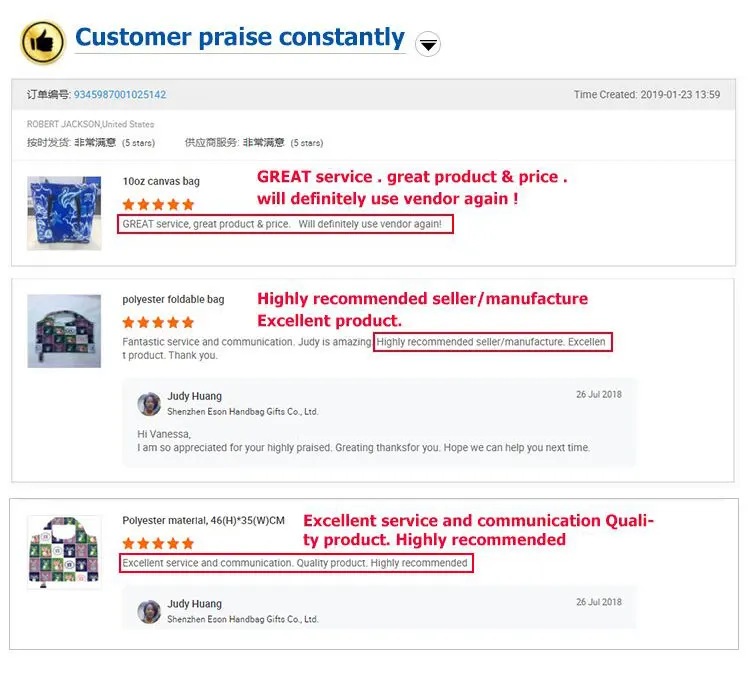Click the 10oz canvas bag thumbnail
Viewport: 750px width, 682px height.
[x=64, y=211]
